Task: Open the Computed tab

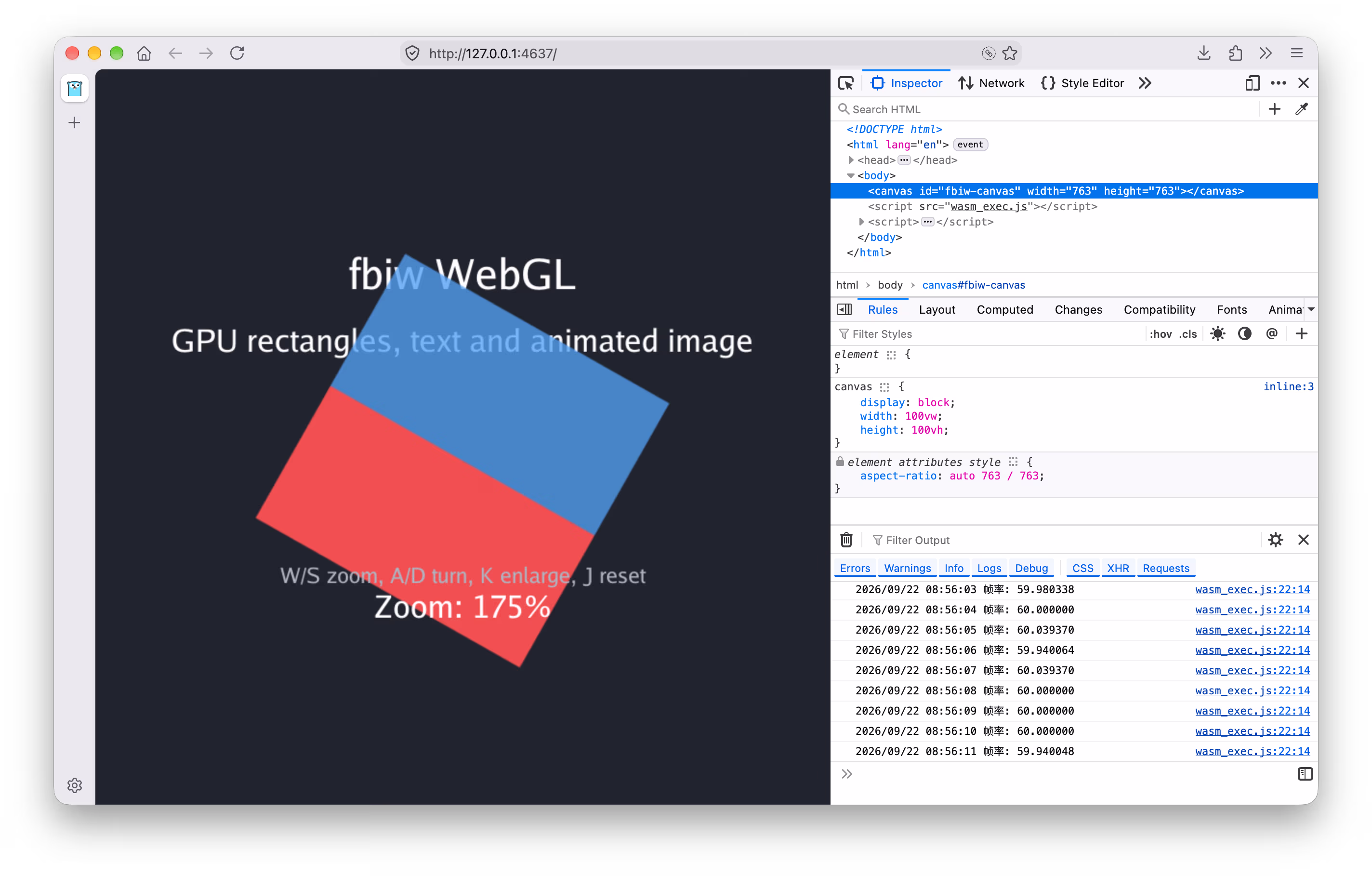Action: (1004, 309)
